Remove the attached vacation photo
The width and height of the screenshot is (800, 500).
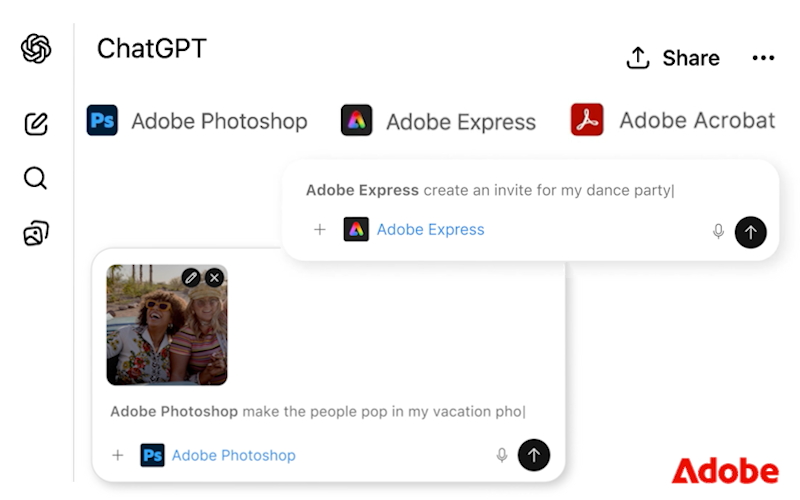tap(214, 278)
